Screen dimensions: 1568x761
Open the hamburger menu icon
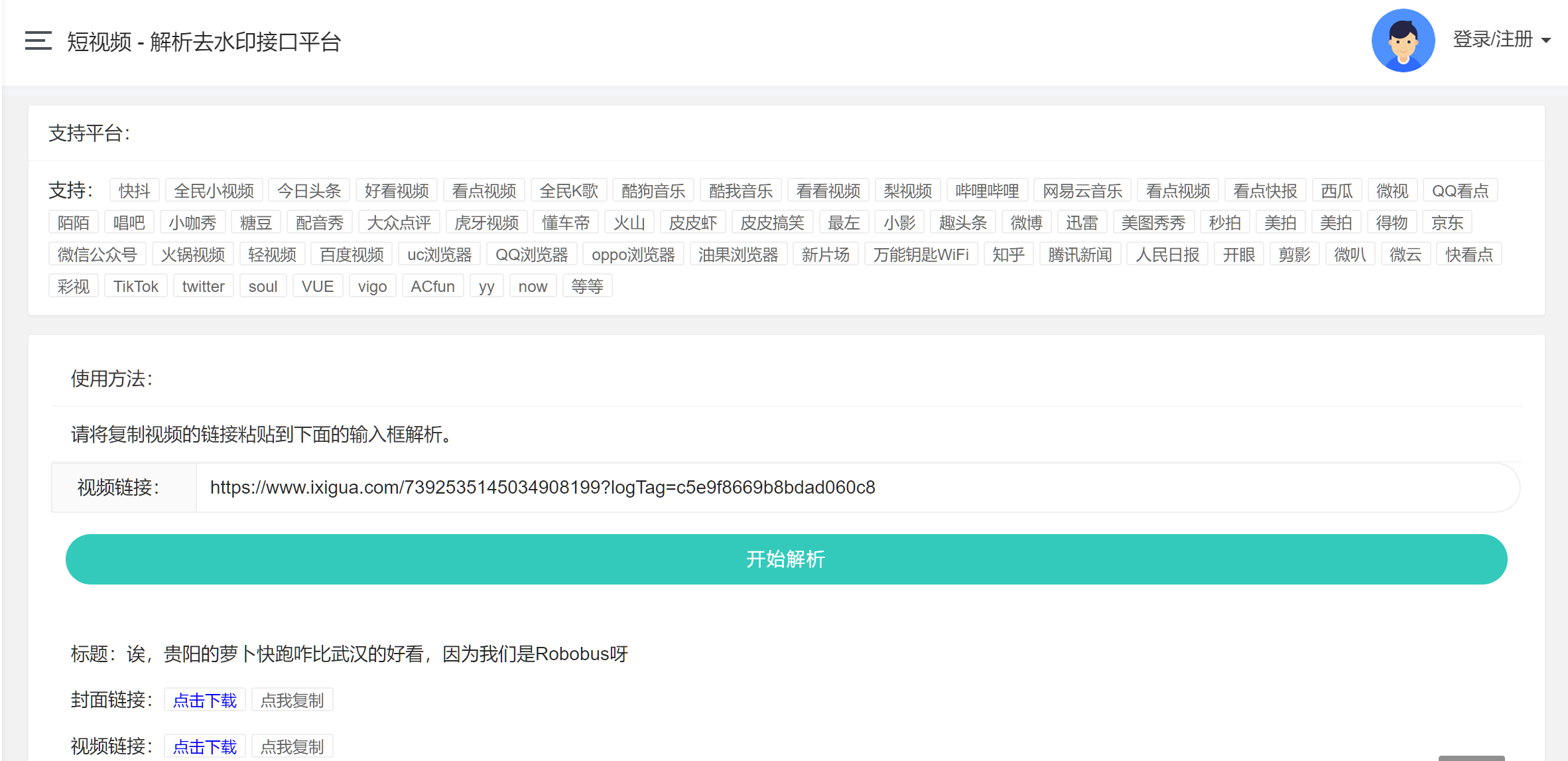(x=38, y=40)
